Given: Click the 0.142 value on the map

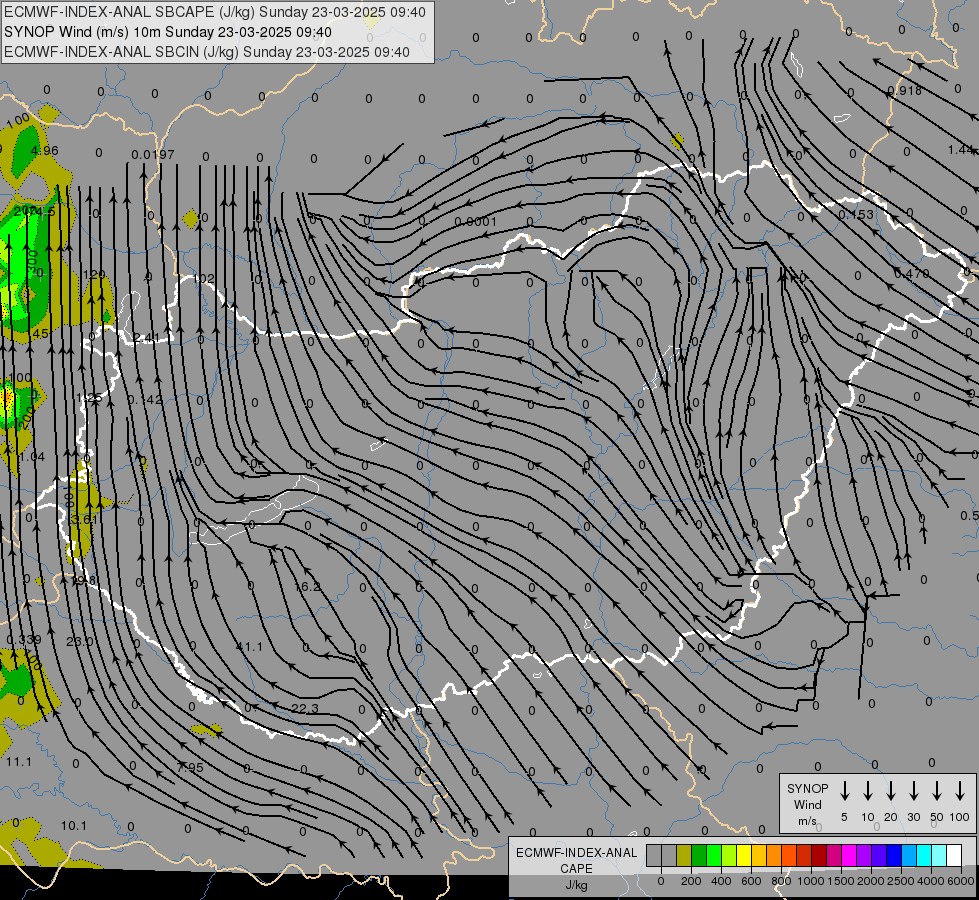Looking at the screenshot, I should pos(145,400).
